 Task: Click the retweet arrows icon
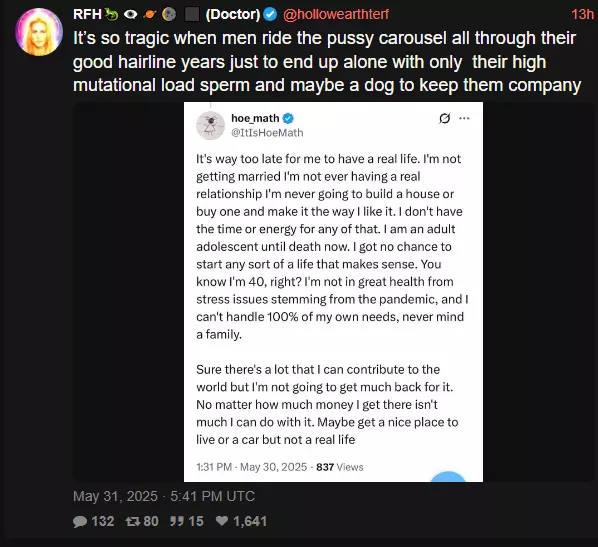[x=133, y=521]
